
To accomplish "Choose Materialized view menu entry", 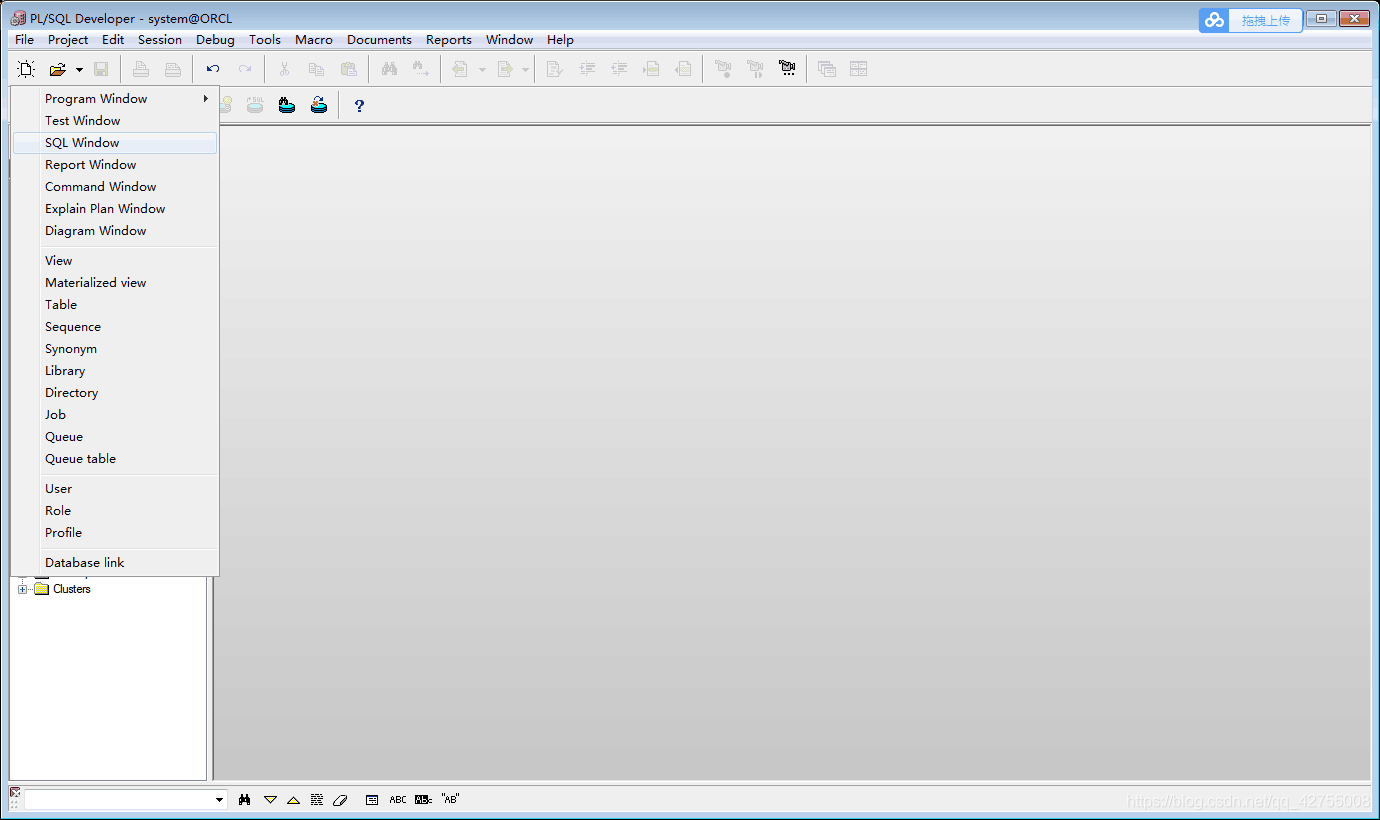I will click(x=115, y=283).
